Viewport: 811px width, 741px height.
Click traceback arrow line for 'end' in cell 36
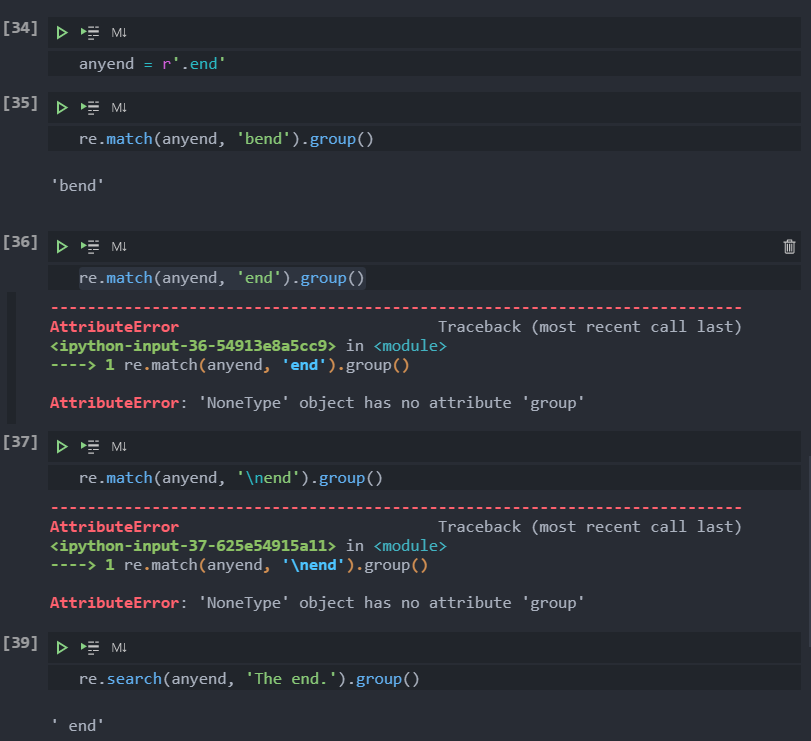click(x=230, y=366)
